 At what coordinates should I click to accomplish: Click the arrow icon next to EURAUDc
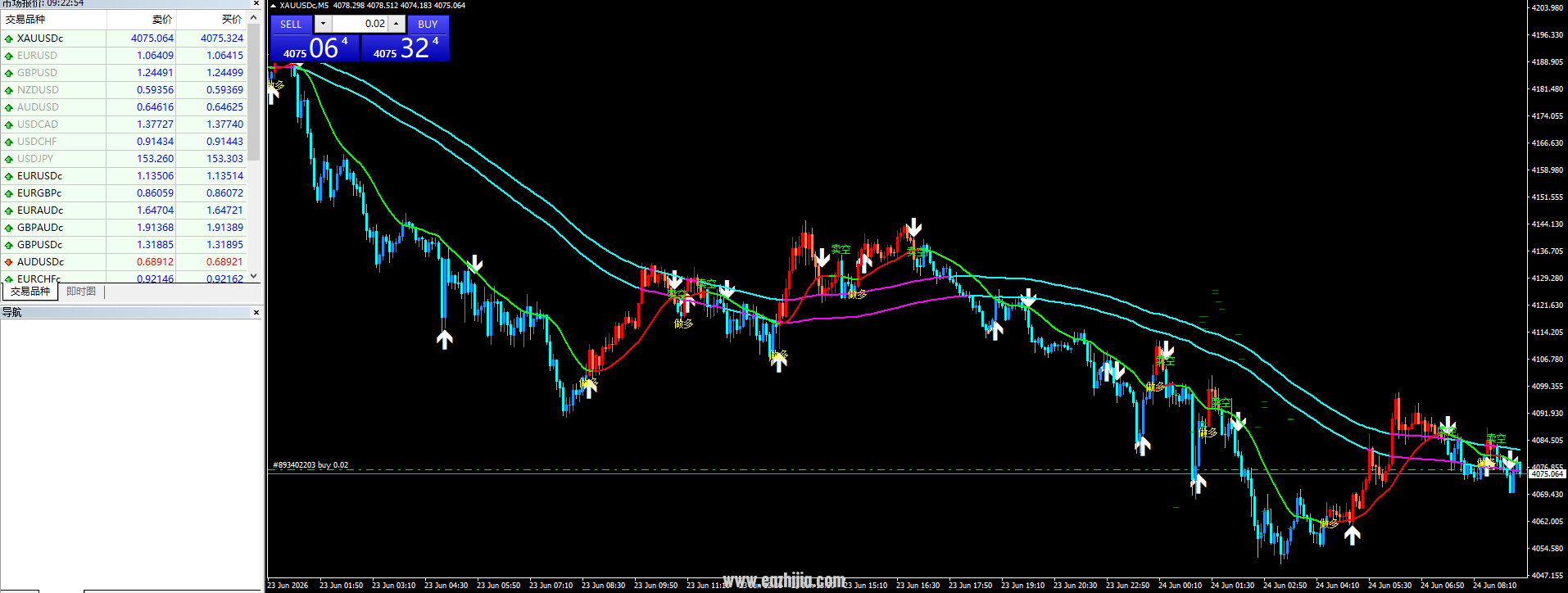click(9, 210)
